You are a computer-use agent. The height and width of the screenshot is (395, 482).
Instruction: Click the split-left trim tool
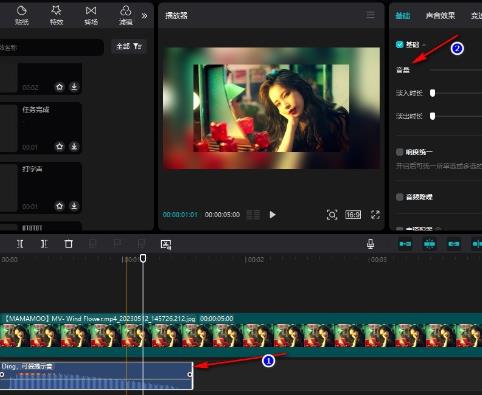click(20, 244)
